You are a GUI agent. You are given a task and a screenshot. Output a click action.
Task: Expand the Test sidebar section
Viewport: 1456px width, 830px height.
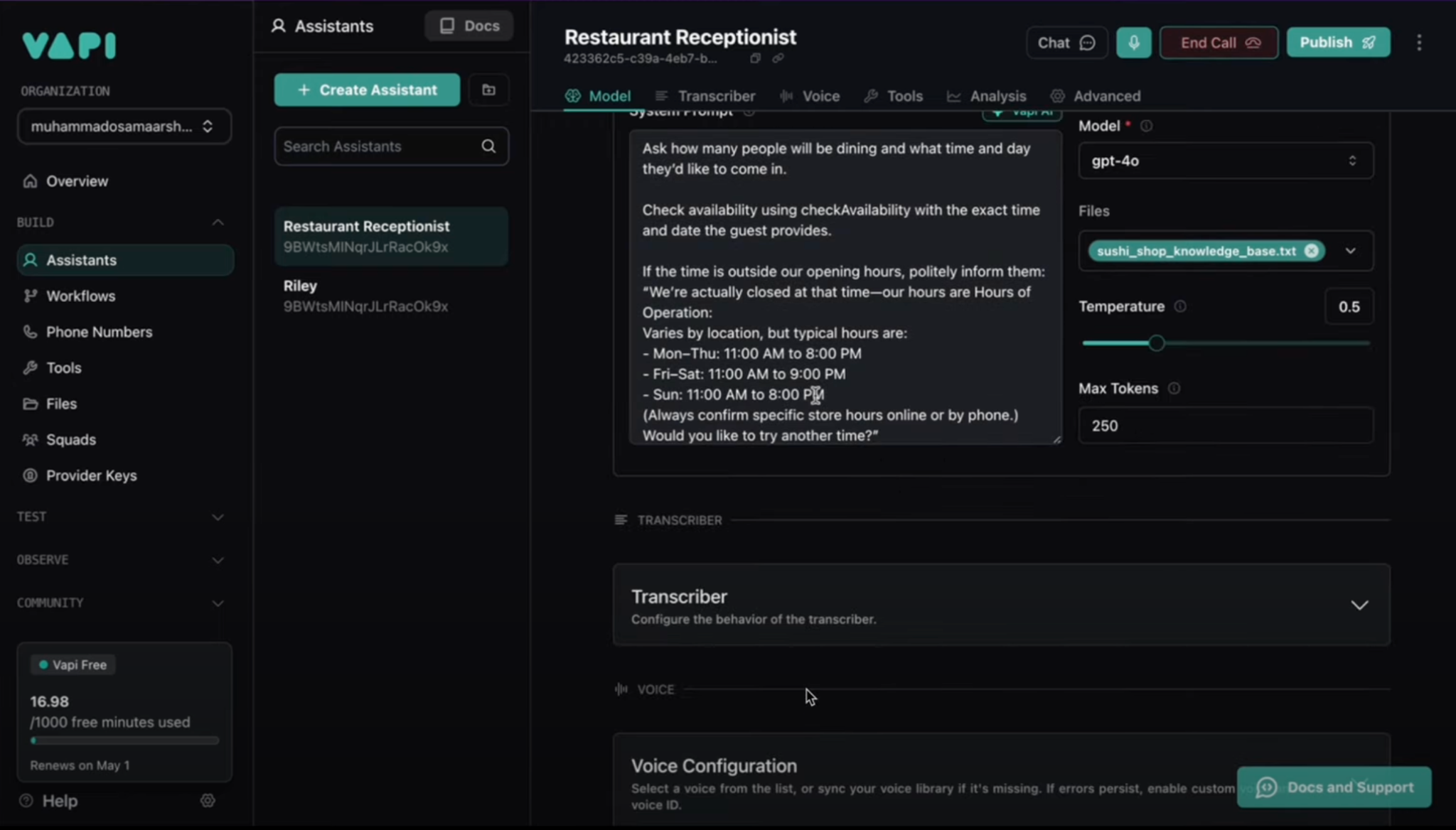coord(218,517)
